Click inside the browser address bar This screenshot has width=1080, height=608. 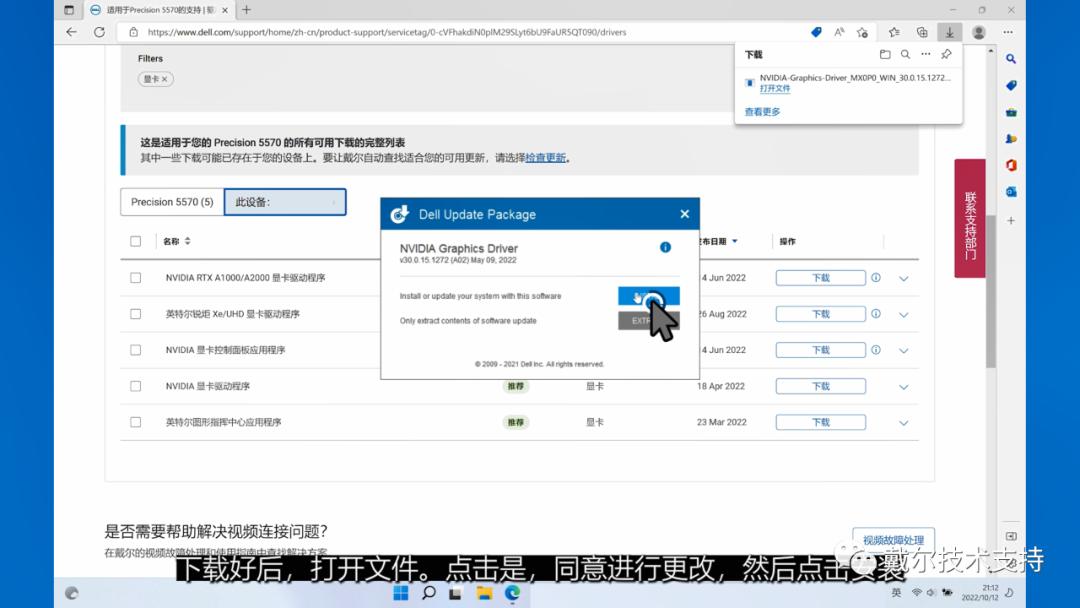(x=400, y=32)
